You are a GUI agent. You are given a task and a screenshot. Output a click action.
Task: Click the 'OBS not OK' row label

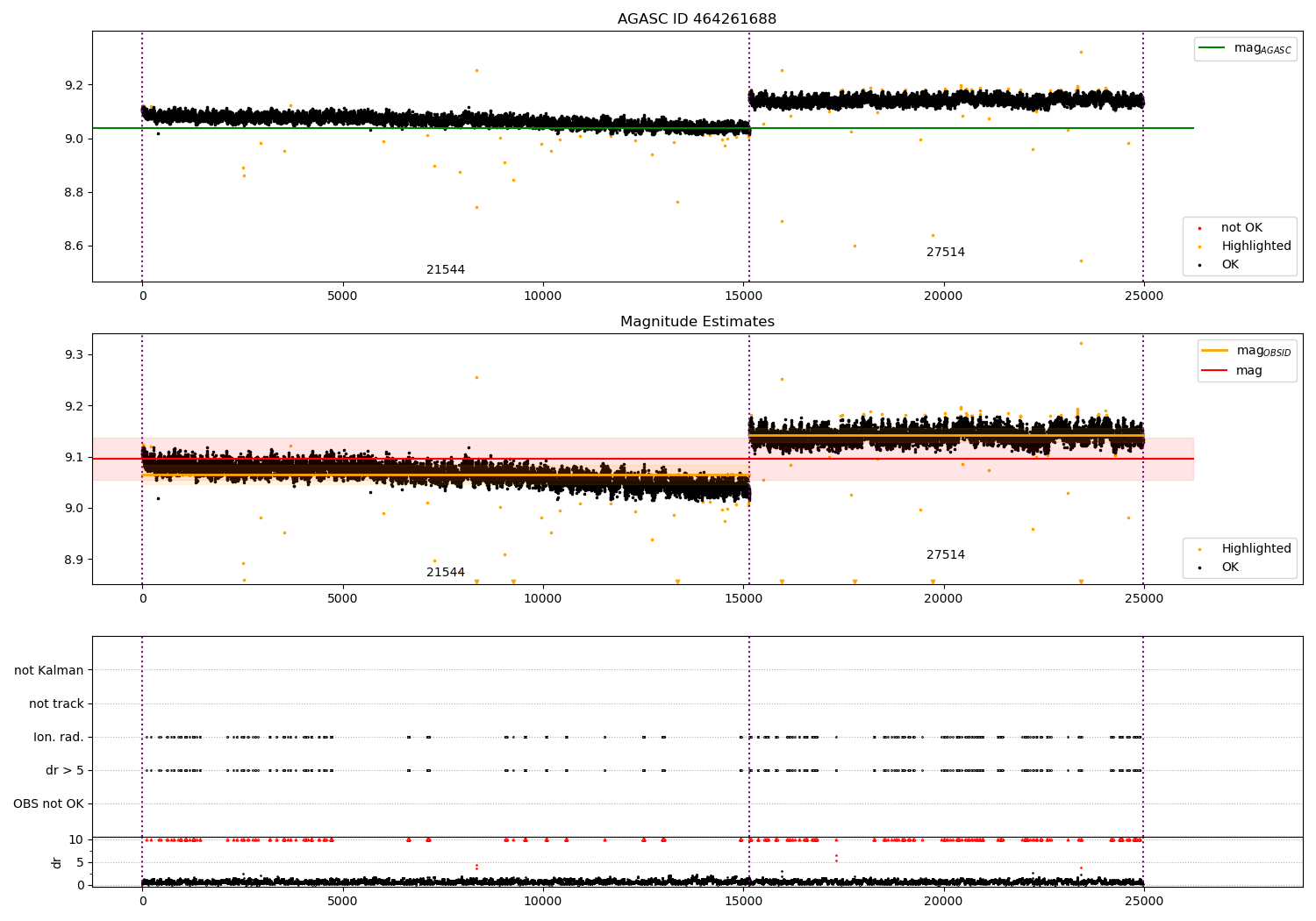pyautogui.click(x=48, y=804)
